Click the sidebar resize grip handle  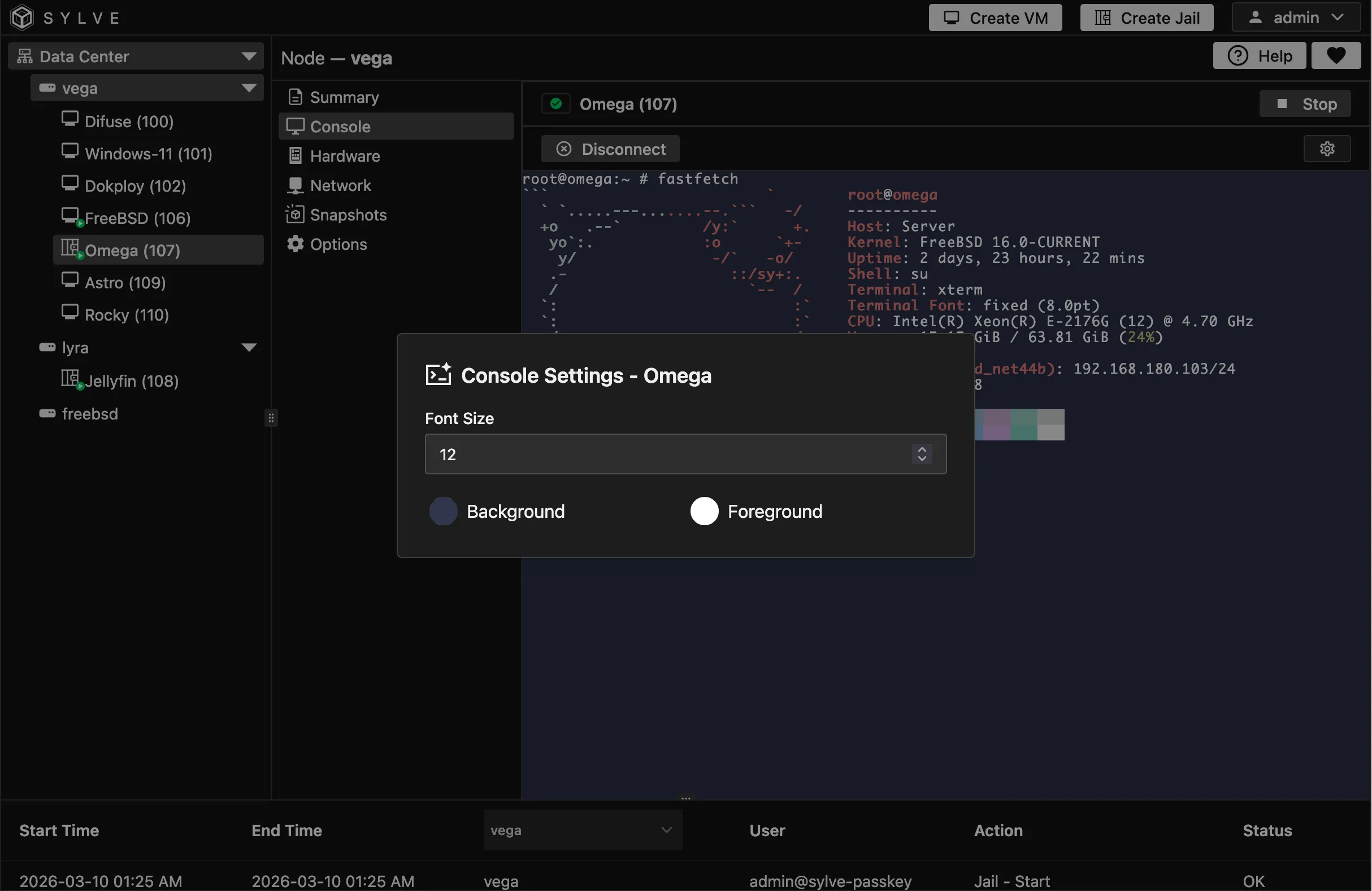271,417
